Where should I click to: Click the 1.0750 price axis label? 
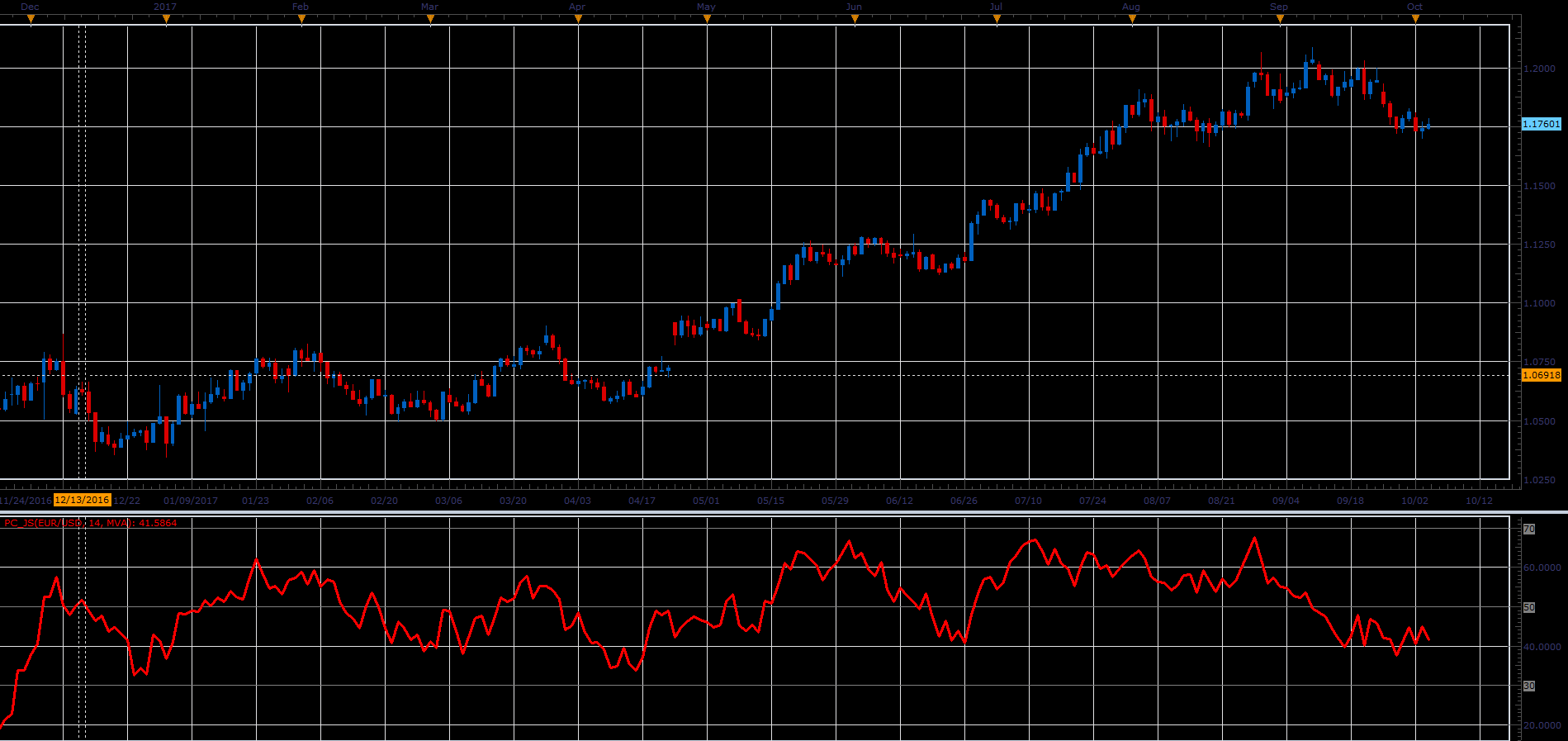coord(1539,362)
